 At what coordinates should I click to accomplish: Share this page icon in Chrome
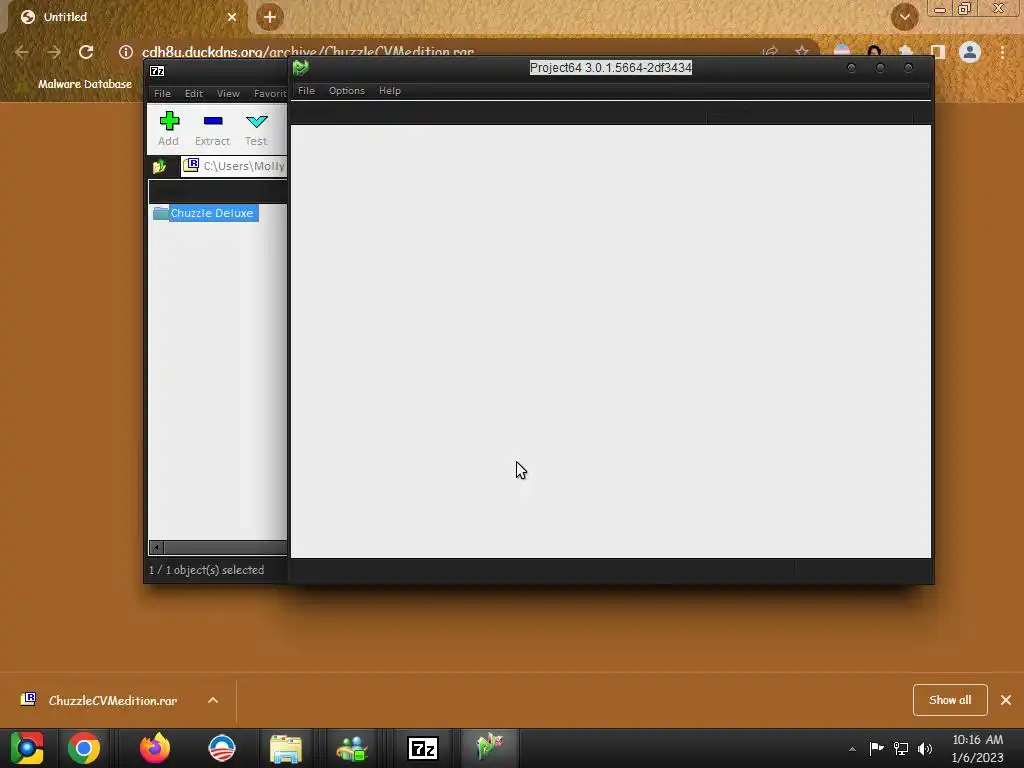pyautogui.click(x=770, y=52)
